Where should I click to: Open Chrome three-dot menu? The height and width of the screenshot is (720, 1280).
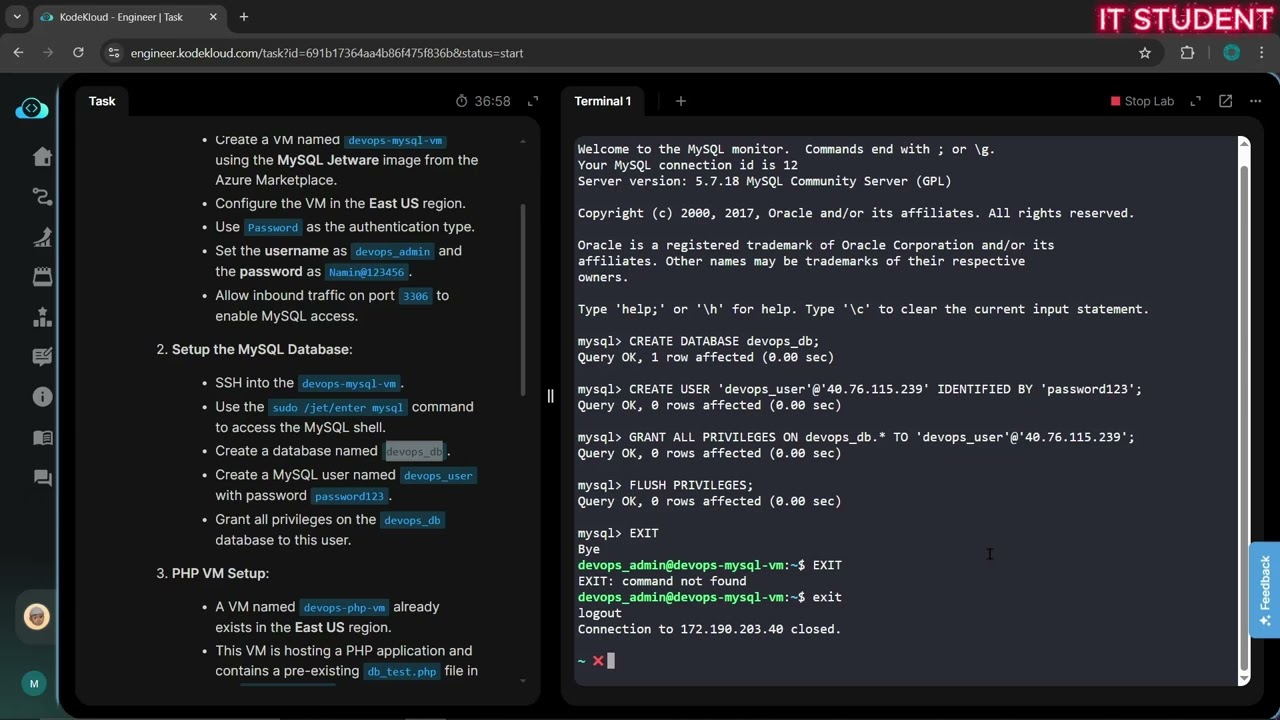[1262, 53]
